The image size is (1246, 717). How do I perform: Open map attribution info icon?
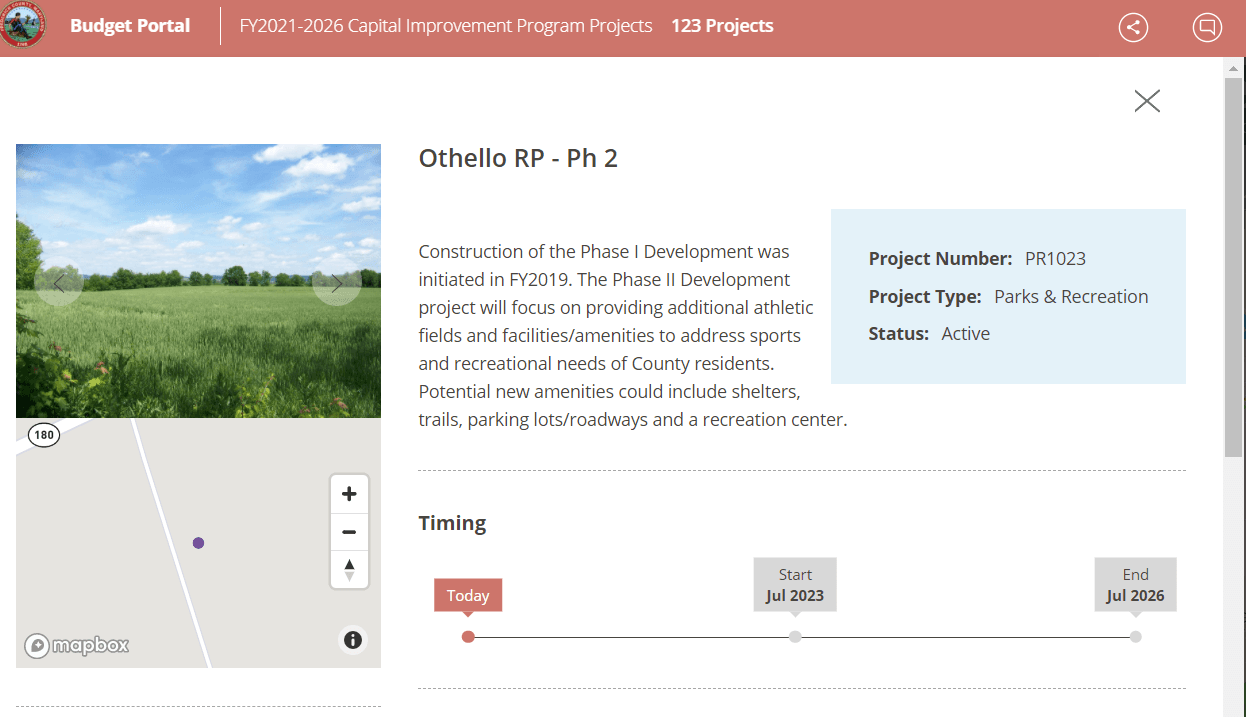pos(352,640)
